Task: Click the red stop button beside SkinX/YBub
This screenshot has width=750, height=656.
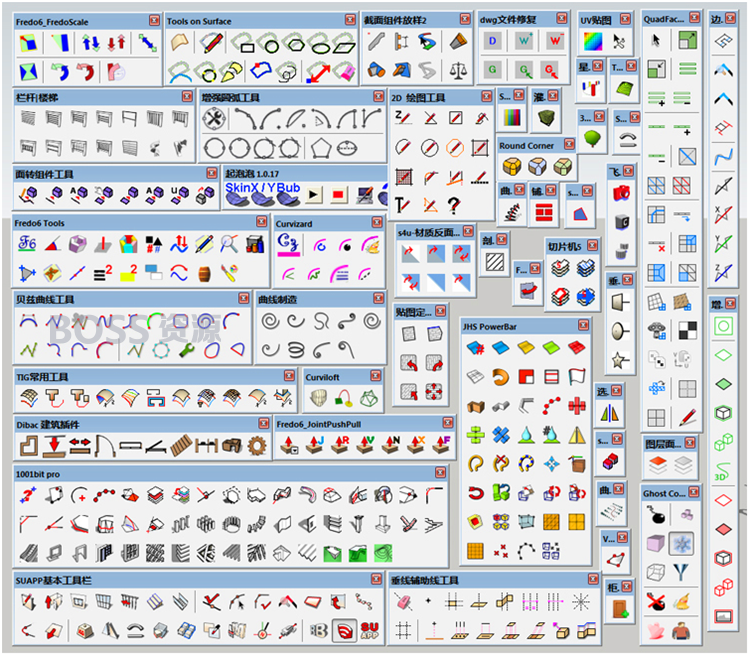Action: tap(338, 195)
